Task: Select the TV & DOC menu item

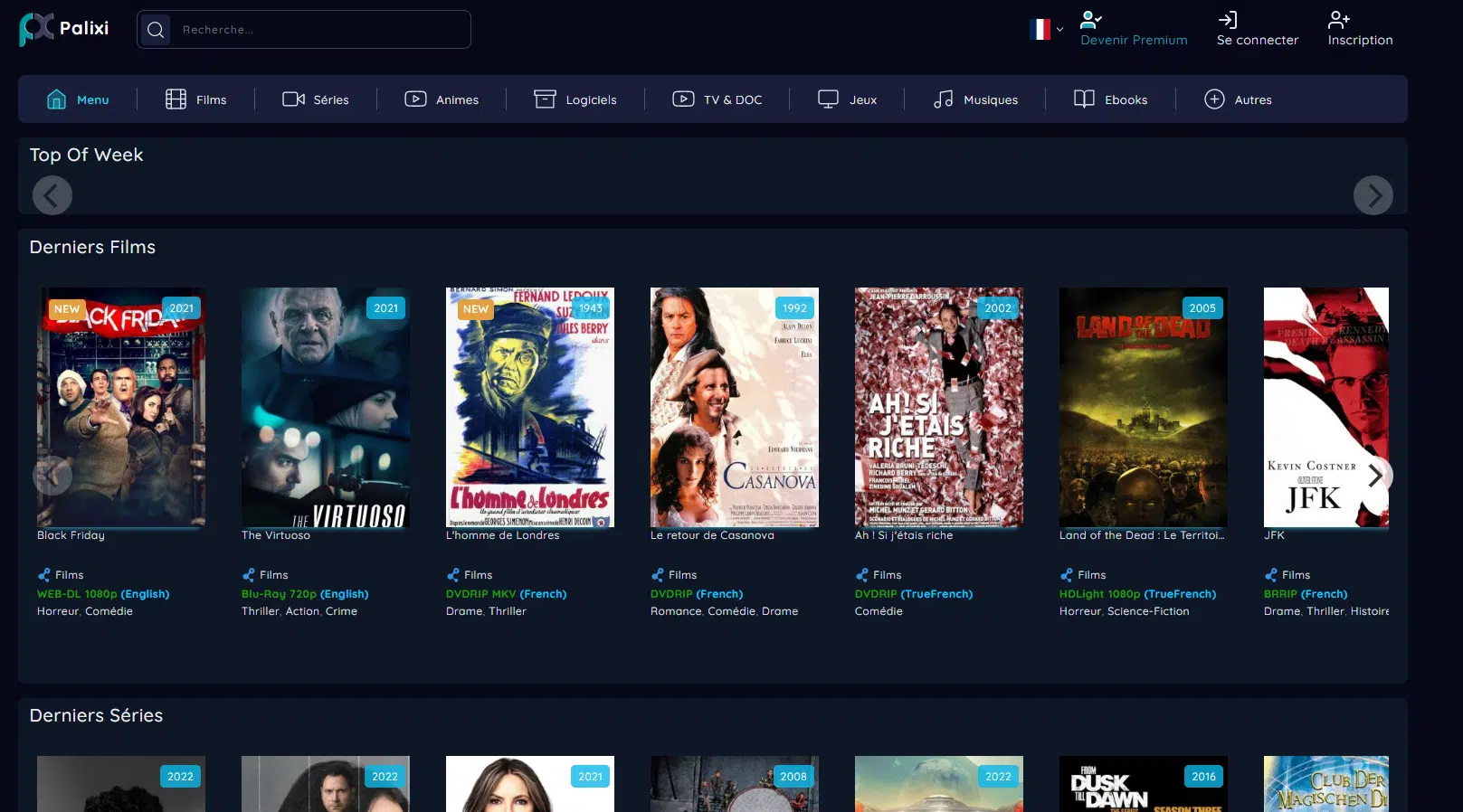Action: tap(717, 99)
